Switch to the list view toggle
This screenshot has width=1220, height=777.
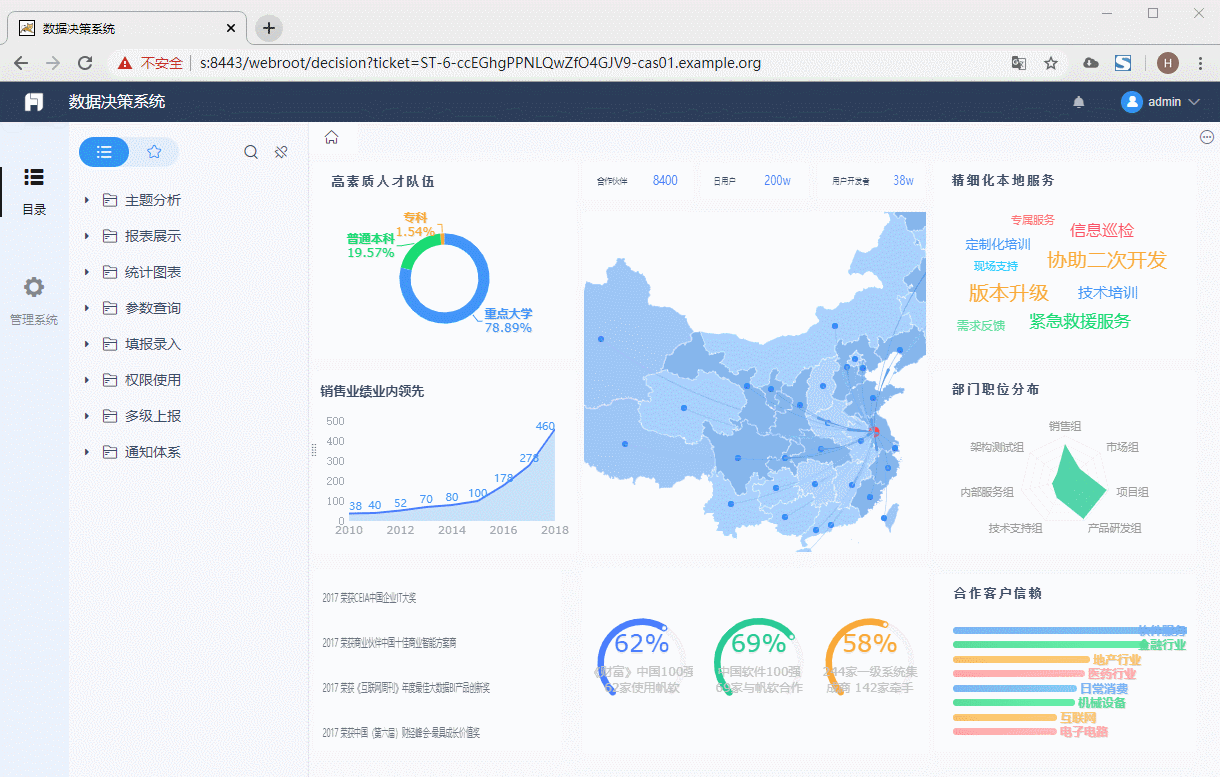(104, 152)
